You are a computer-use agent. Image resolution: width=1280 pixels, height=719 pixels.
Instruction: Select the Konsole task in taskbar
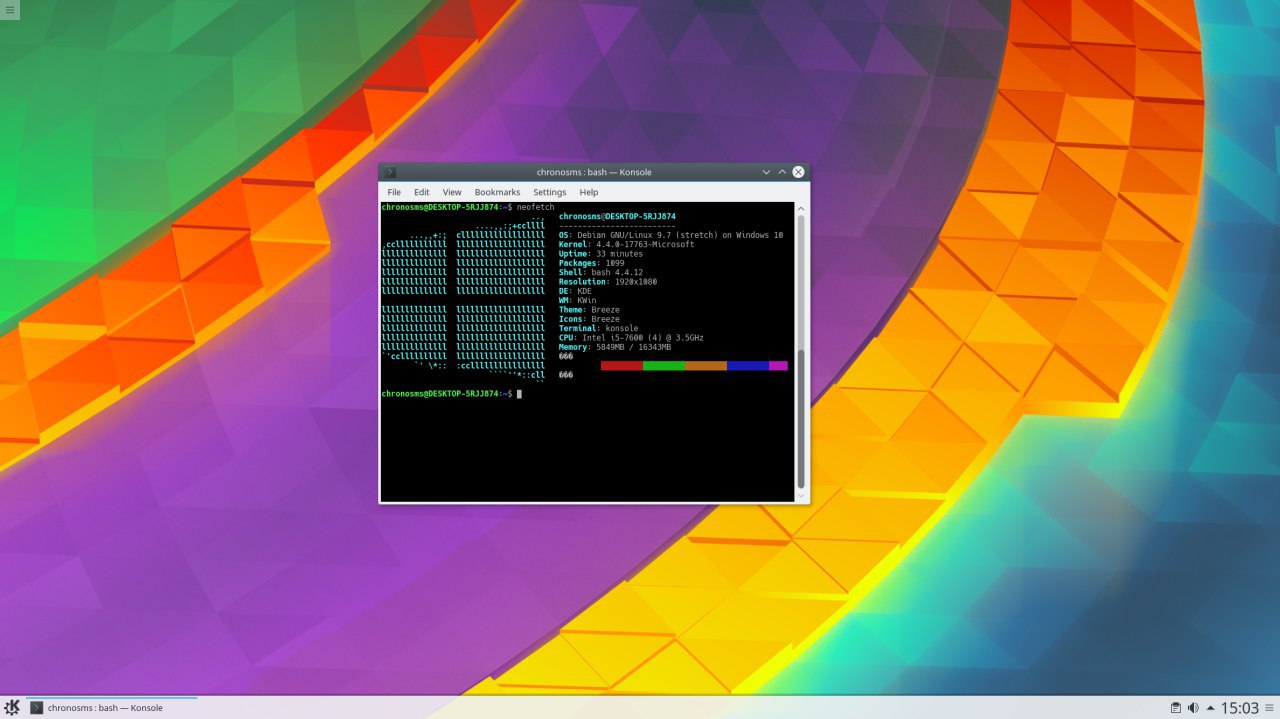point(112,708)
